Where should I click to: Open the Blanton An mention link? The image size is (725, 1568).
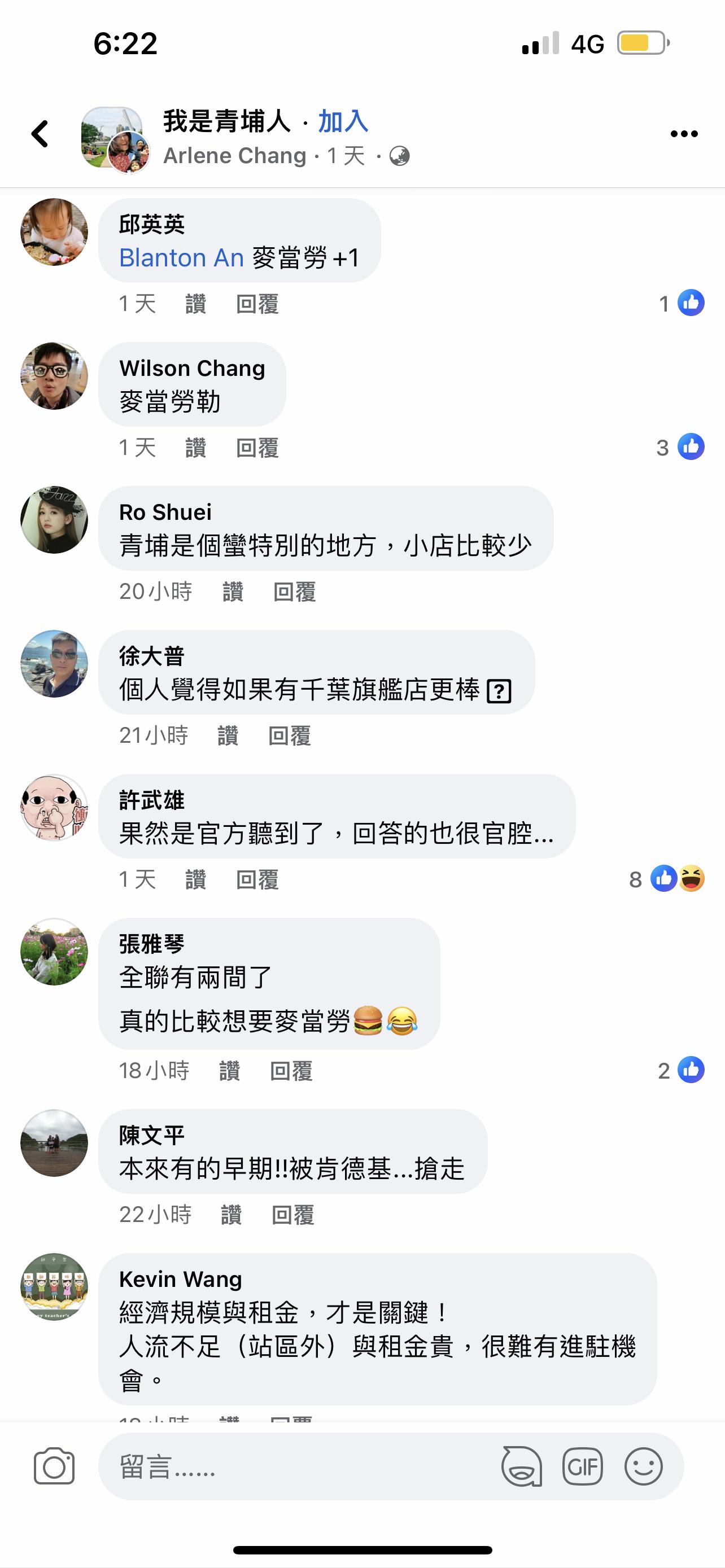(181, 257)
